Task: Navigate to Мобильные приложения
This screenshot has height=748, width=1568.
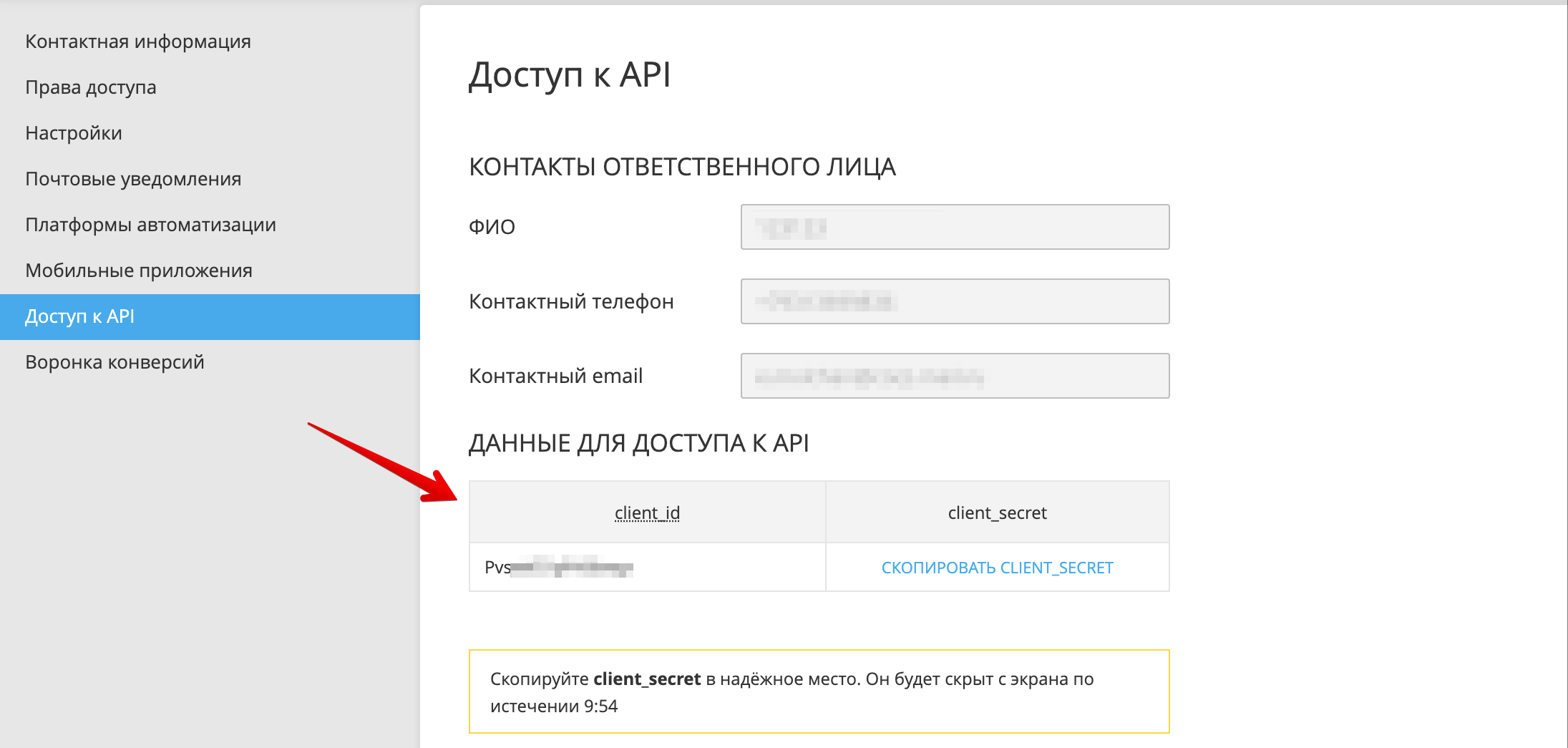Action: (139, 271)
